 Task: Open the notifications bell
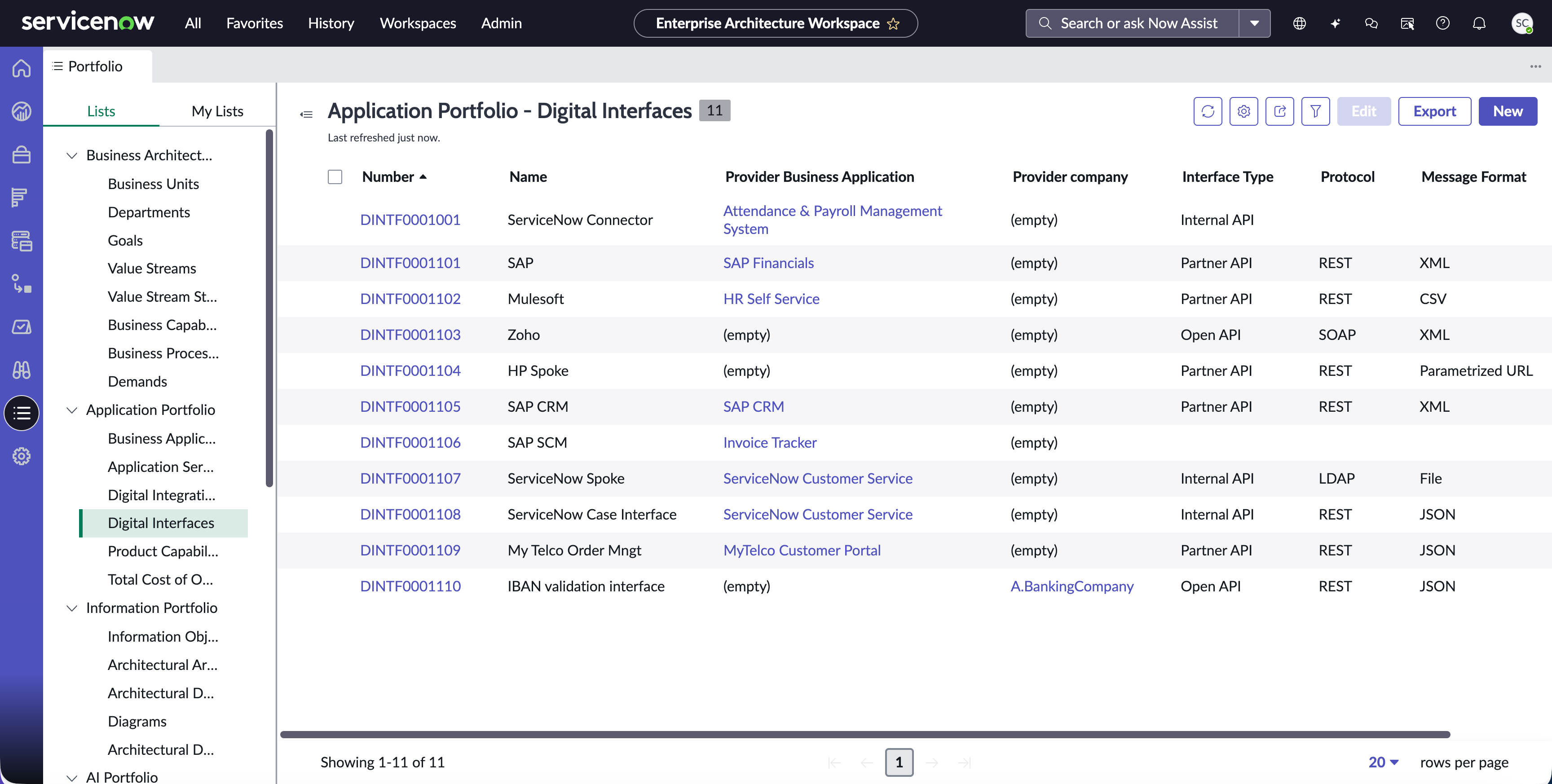pos(1479,23)
